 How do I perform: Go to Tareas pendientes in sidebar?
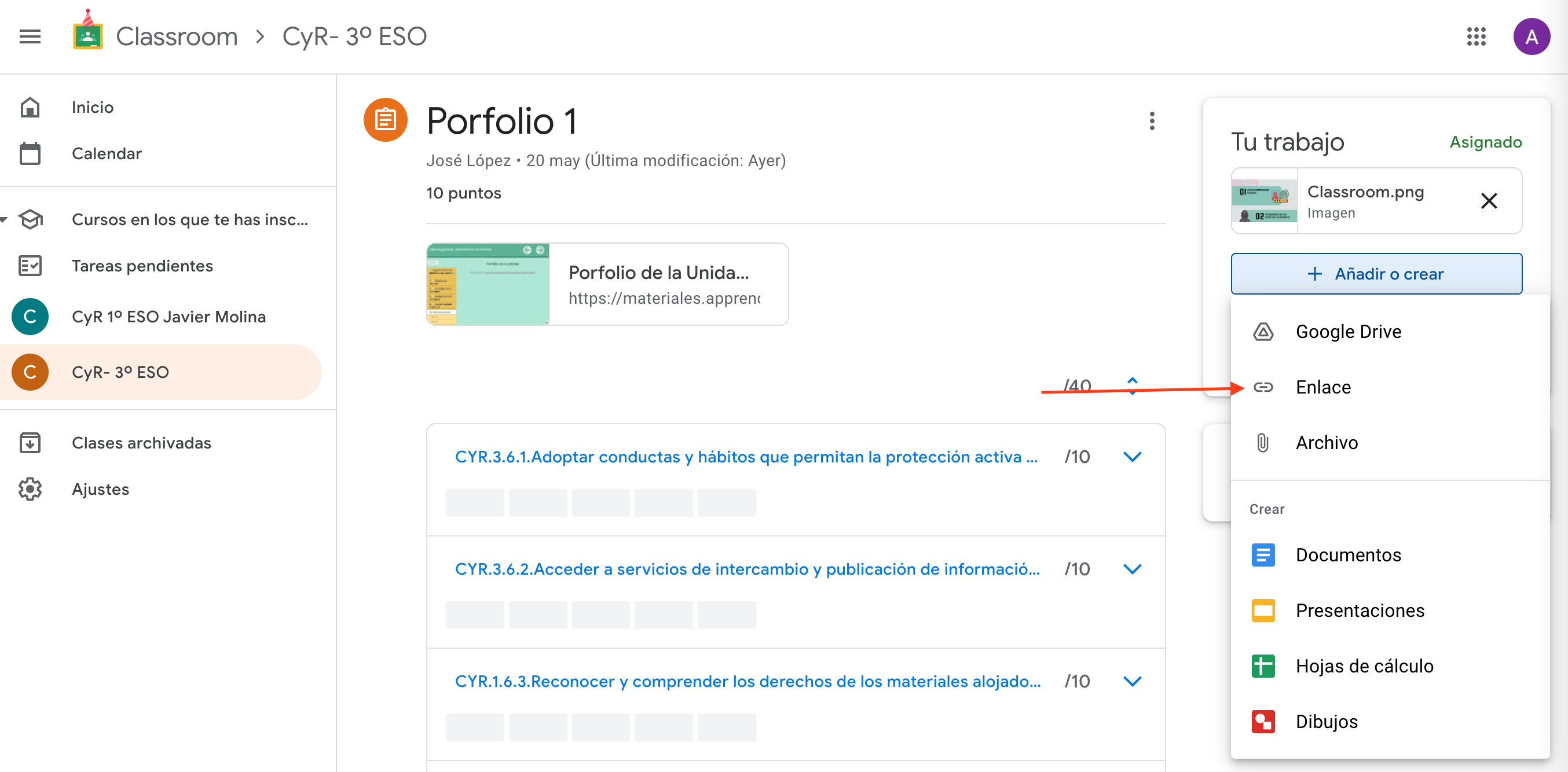[x=142, y=266]
